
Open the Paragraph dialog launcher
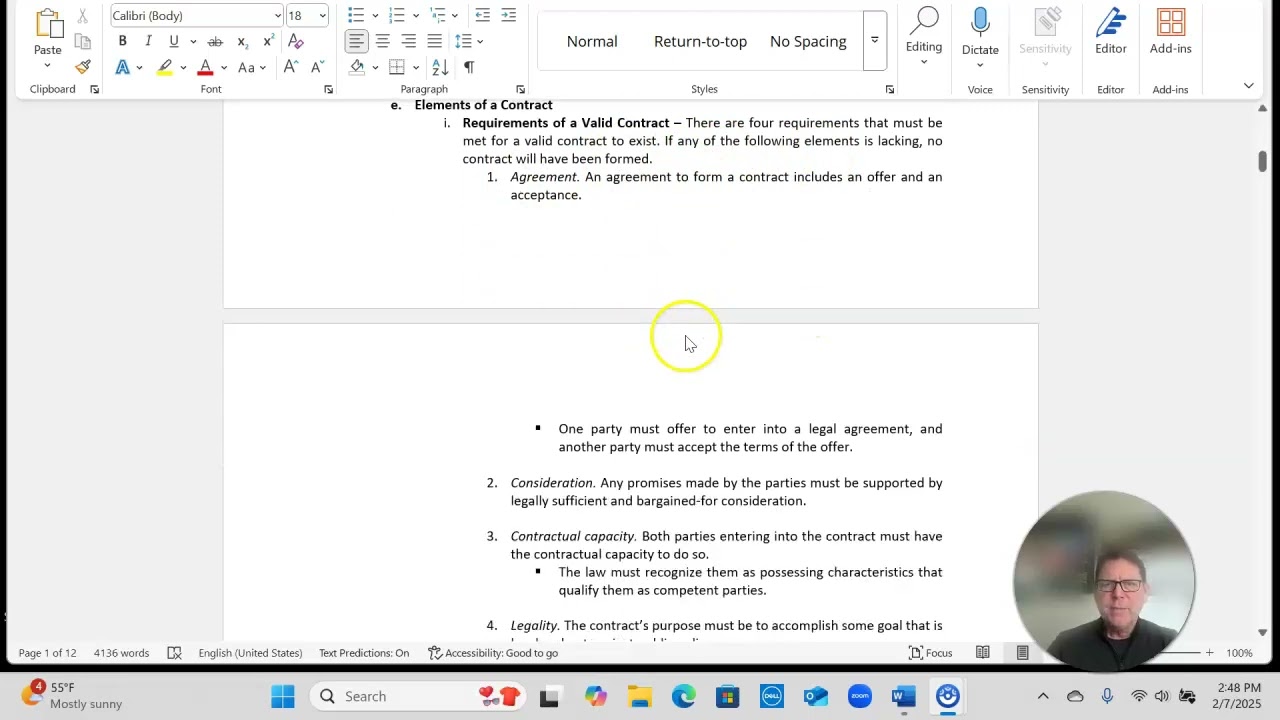[x=520, y=90]
